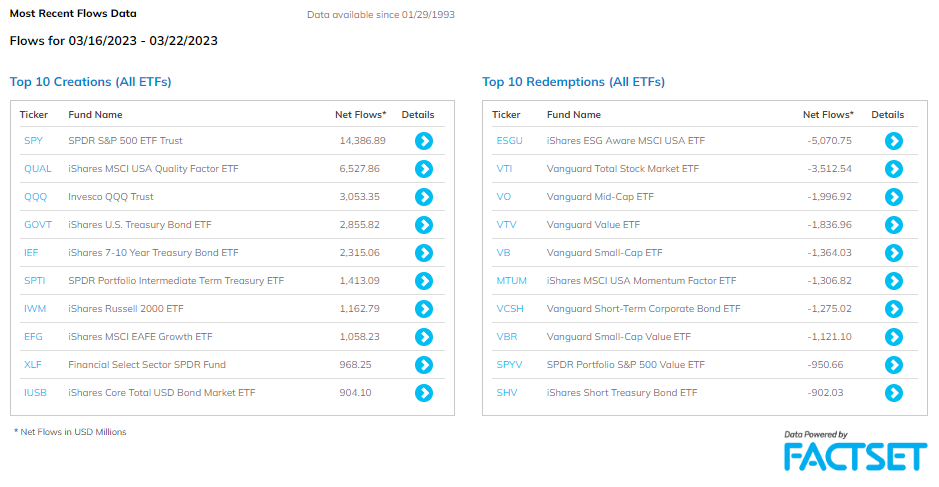The width and height of the screenshot is (939, 487).
Task: Open details arrow for VO row
Action: pyautogui.click(x=894, y=196)
